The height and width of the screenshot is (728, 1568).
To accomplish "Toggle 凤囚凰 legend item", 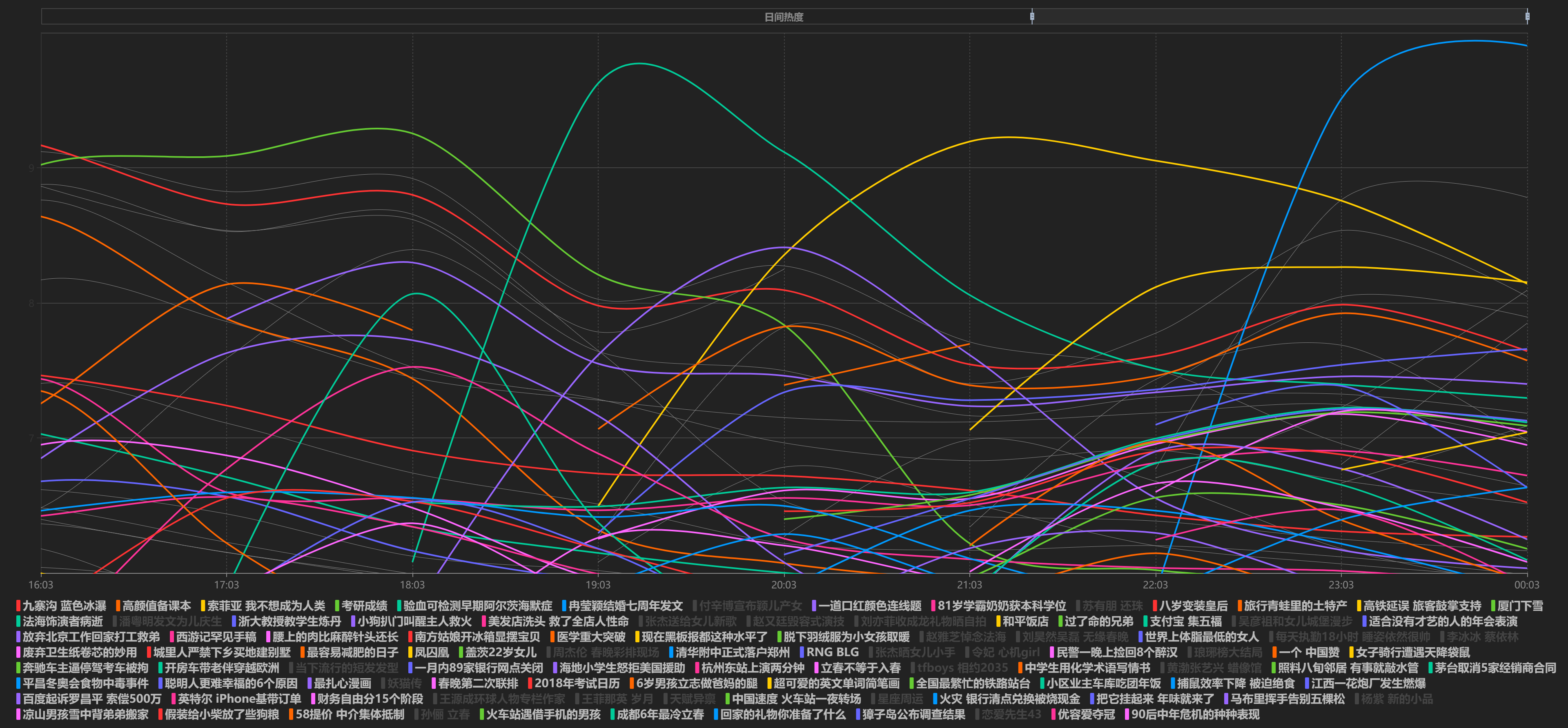I will pos(428,653).
